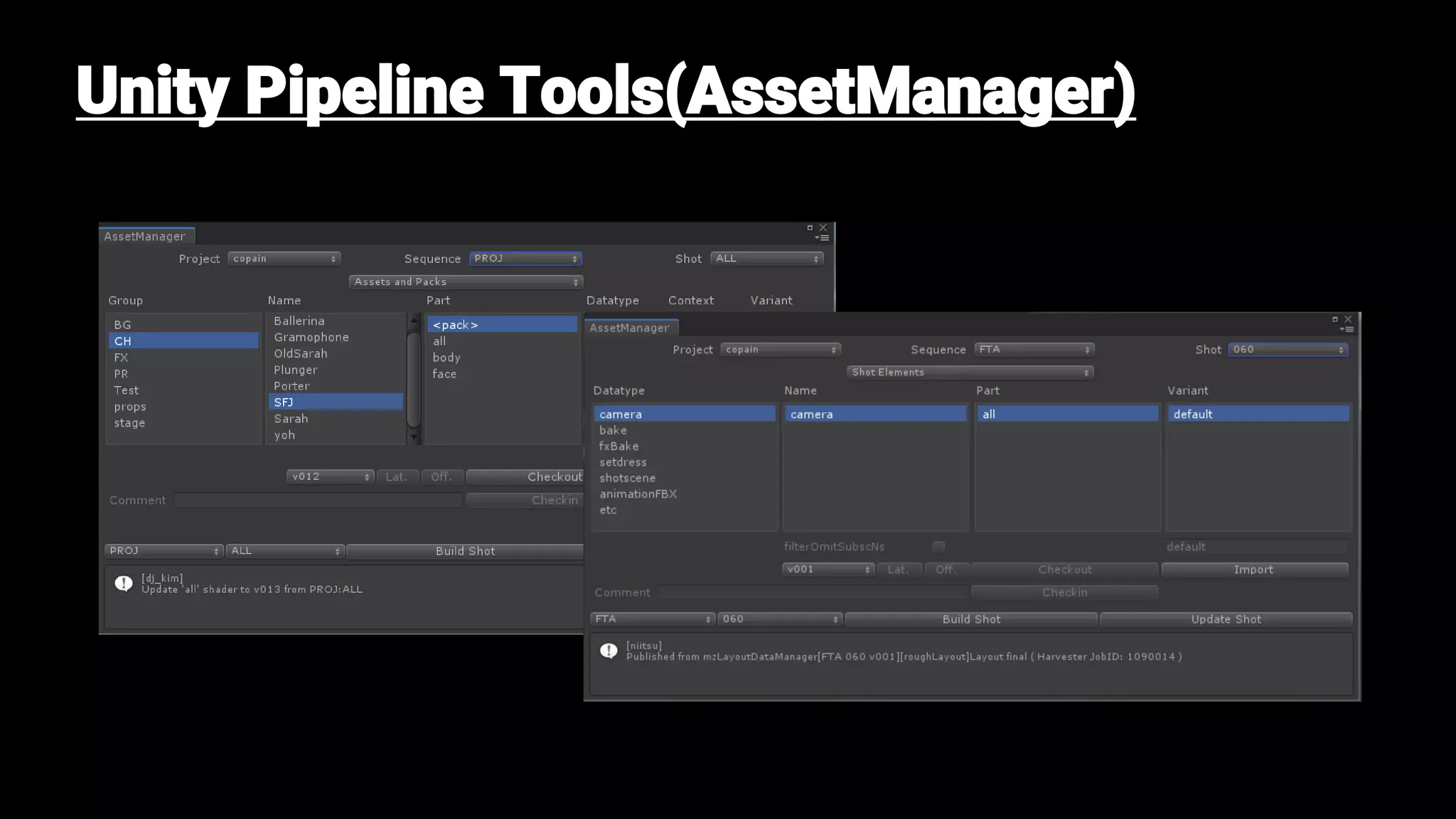The image size is (1456, 819).
Task: Click default variant field below list
Action: [x=1256, y=547]
